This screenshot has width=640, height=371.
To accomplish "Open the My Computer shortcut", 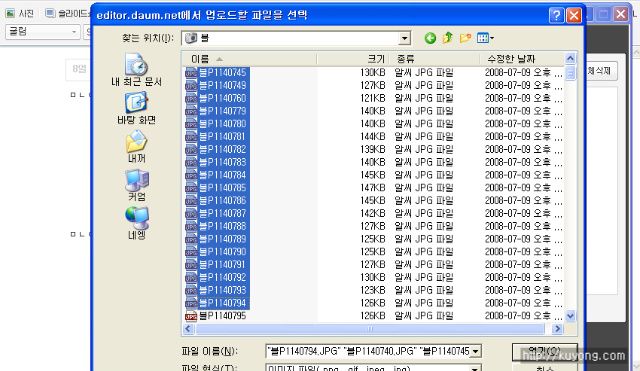I will click(x=137, y=185).
